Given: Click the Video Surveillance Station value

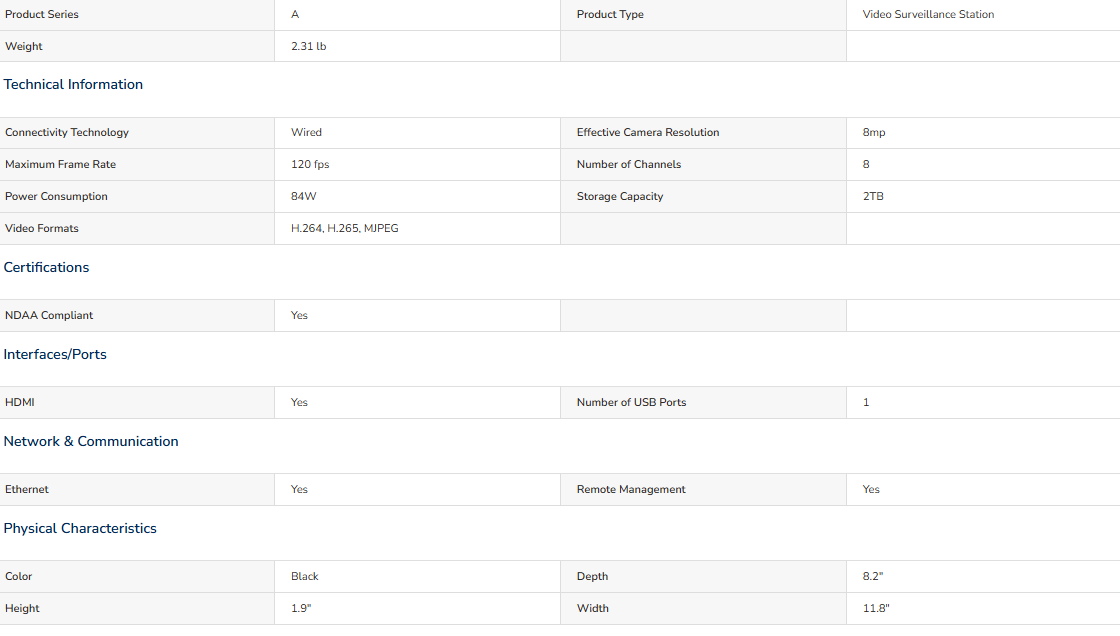Looking at the screenshot, I should 928,15.
